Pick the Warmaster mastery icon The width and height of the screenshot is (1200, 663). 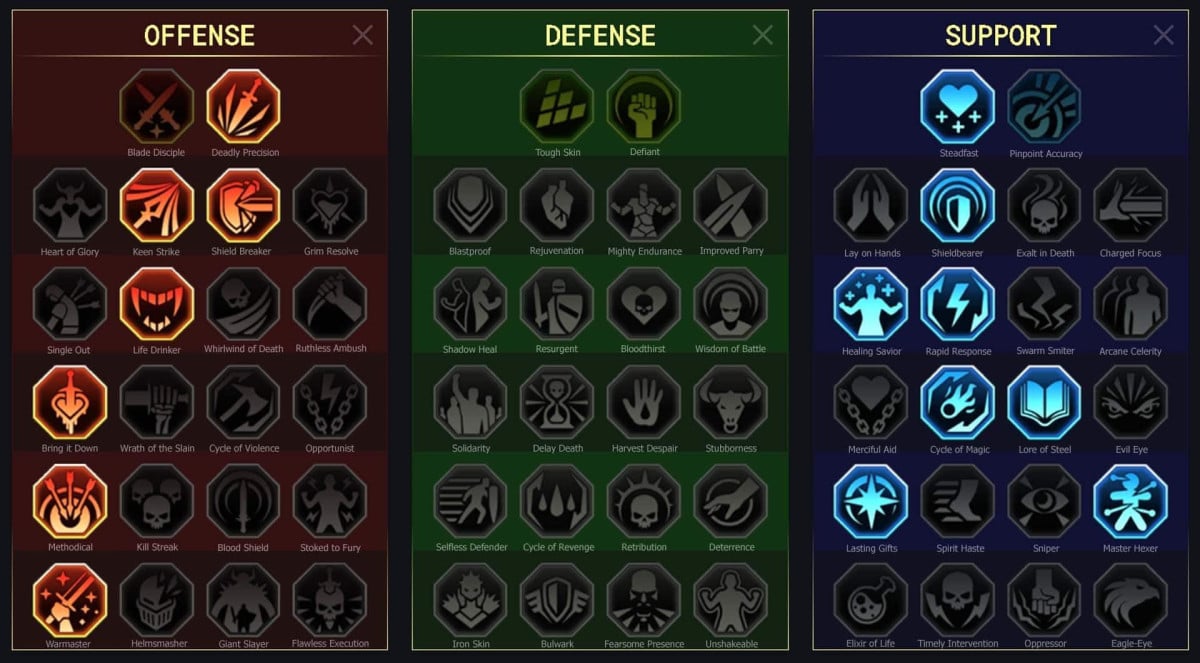click(x=70, y=600)
